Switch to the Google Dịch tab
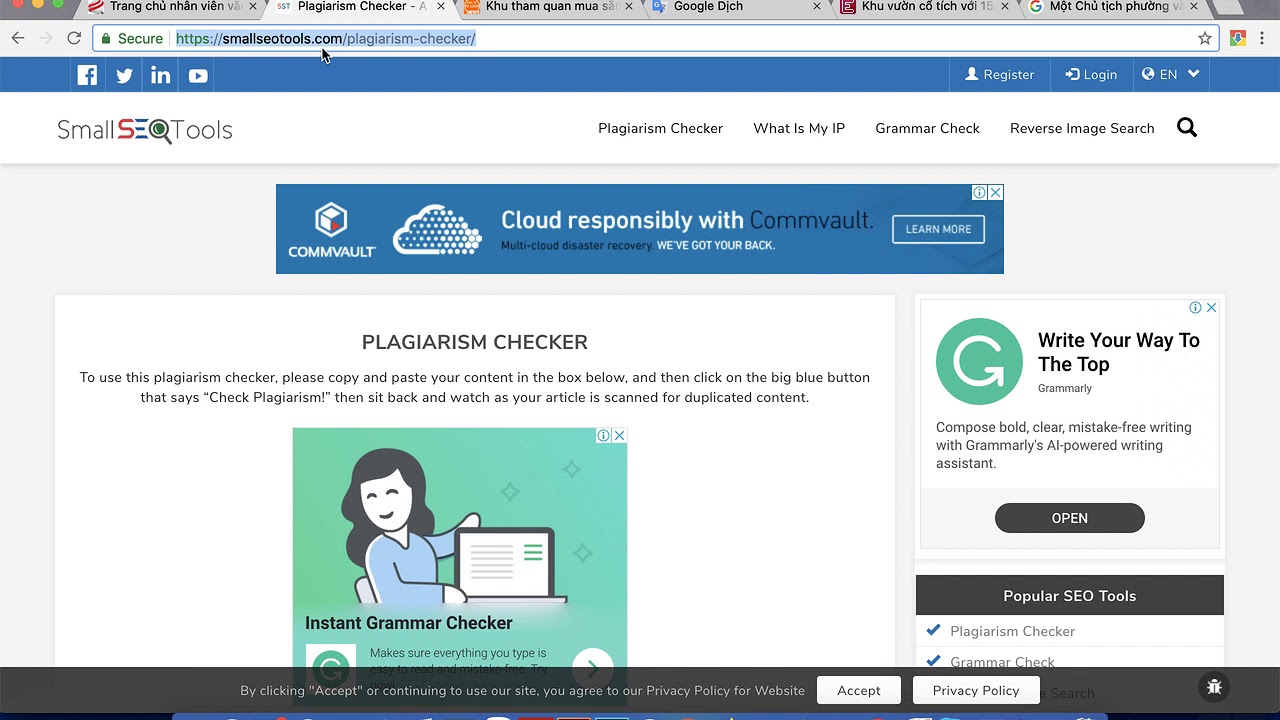 (x=730, y=7)
